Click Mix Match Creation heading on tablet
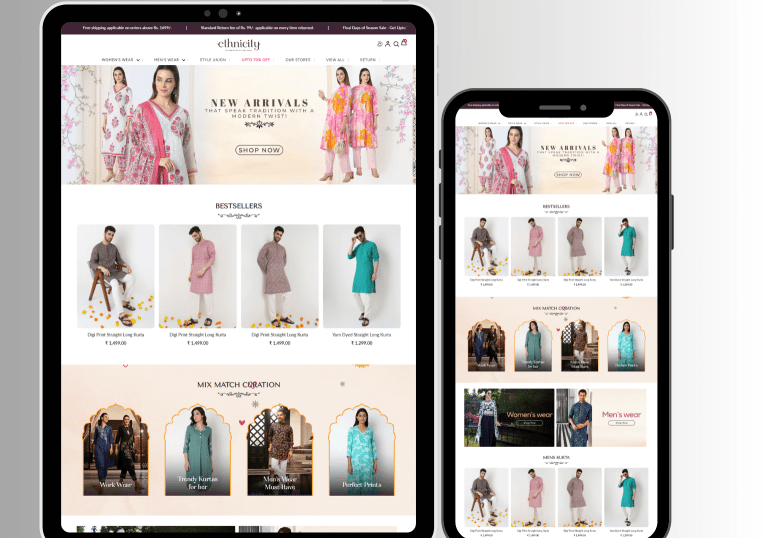 (239, 385)
